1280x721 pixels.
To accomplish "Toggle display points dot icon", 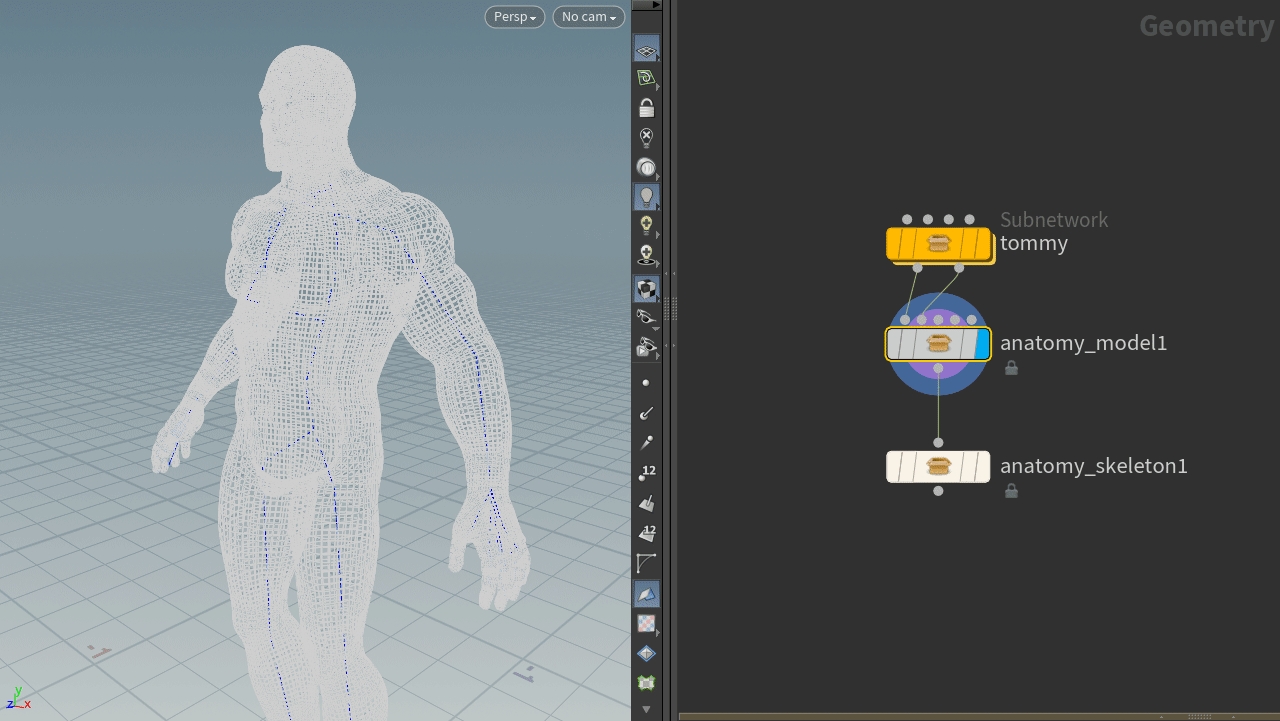I will click(646, 383).
